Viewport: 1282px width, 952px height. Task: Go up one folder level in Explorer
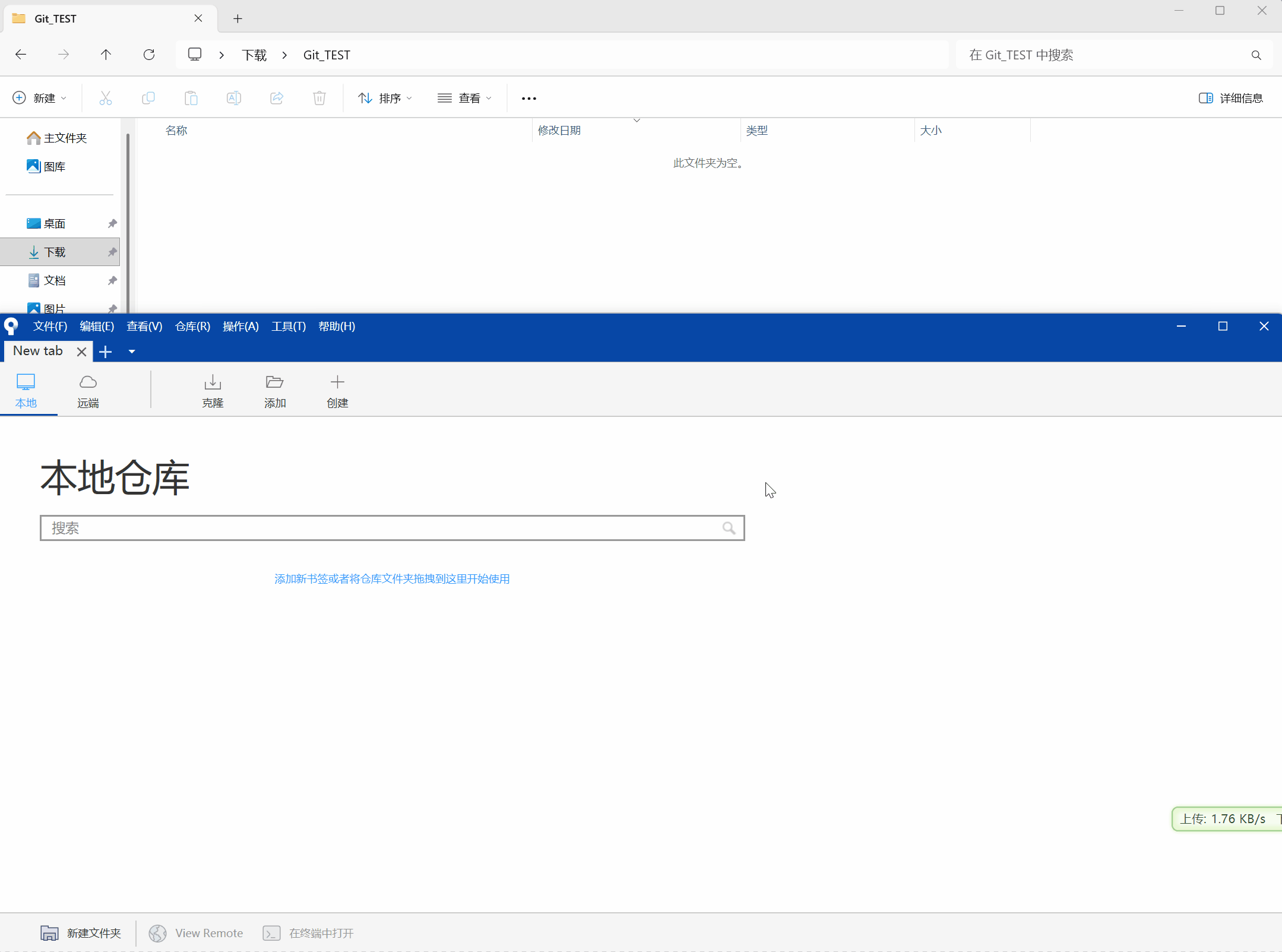pyautogui.click(x=106, y=55)
